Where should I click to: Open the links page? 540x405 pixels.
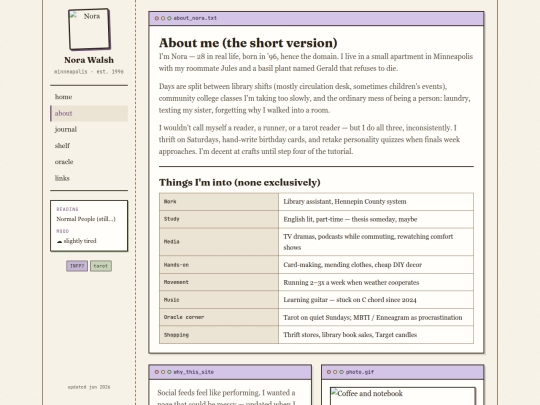[89, 178]
